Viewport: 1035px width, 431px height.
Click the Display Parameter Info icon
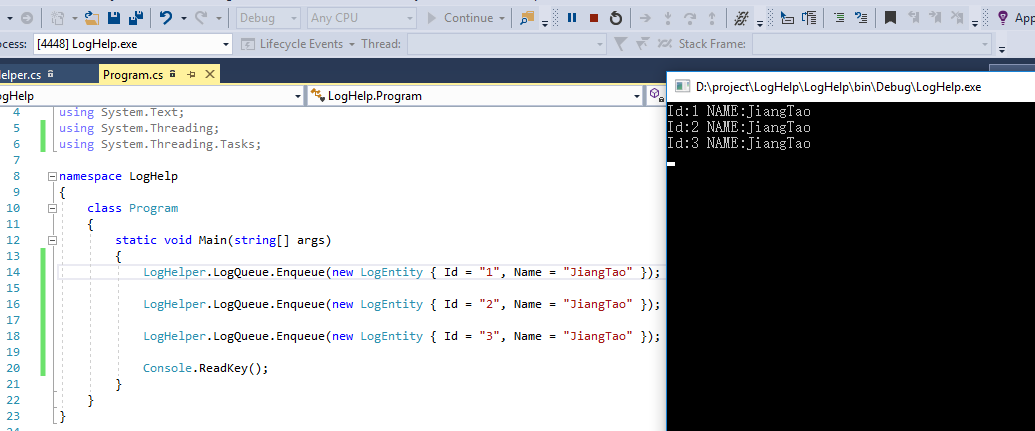click(x=809, y=18)
